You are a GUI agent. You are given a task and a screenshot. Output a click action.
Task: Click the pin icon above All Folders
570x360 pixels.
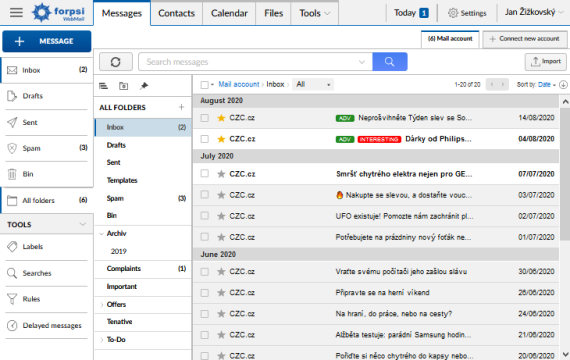(x=144, y=86)
